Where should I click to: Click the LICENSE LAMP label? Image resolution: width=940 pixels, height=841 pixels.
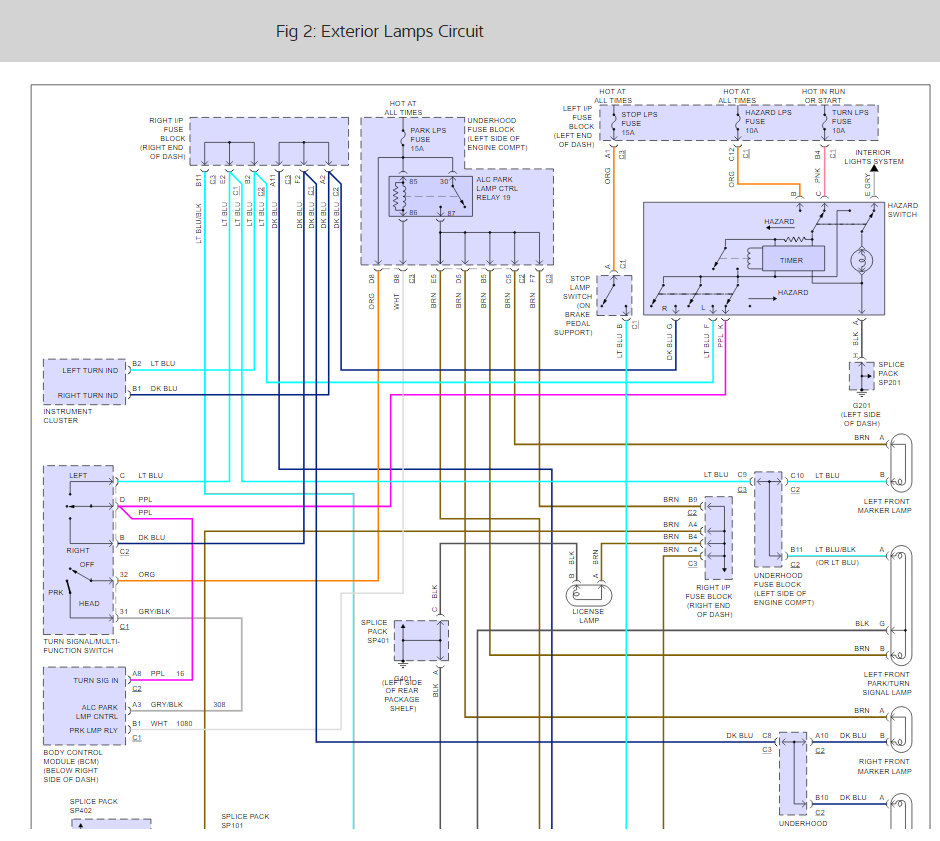[x=588, y=616]
